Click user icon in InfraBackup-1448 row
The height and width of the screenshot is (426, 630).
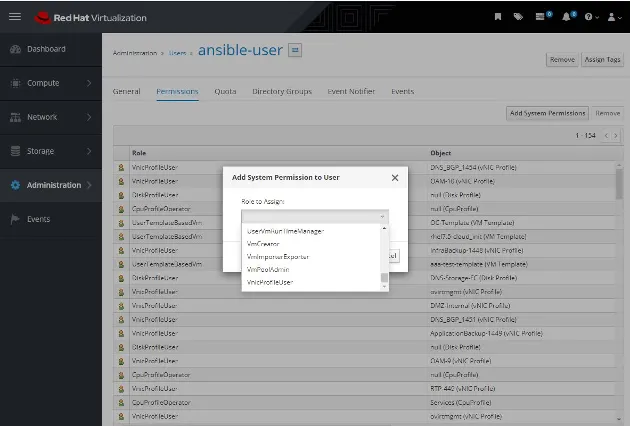[121, 250]
